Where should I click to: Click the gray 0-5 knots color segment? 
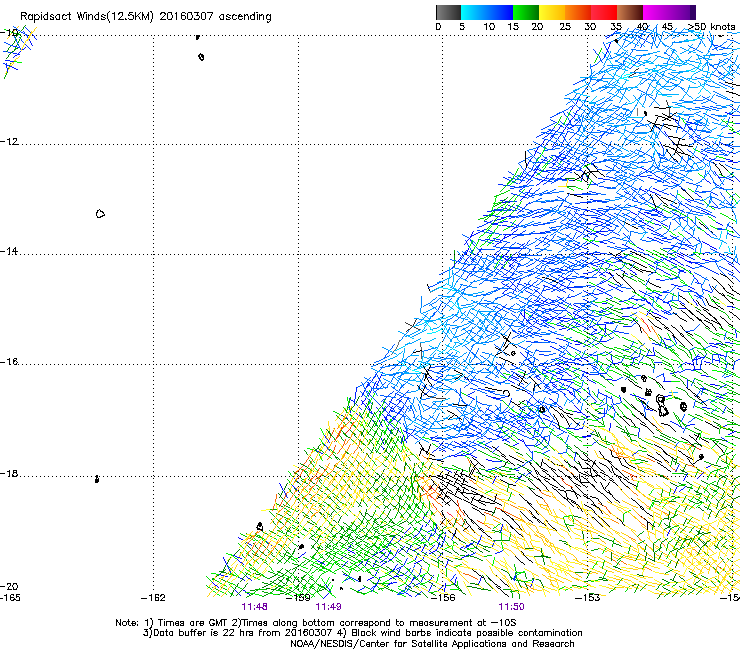[448, 12]
